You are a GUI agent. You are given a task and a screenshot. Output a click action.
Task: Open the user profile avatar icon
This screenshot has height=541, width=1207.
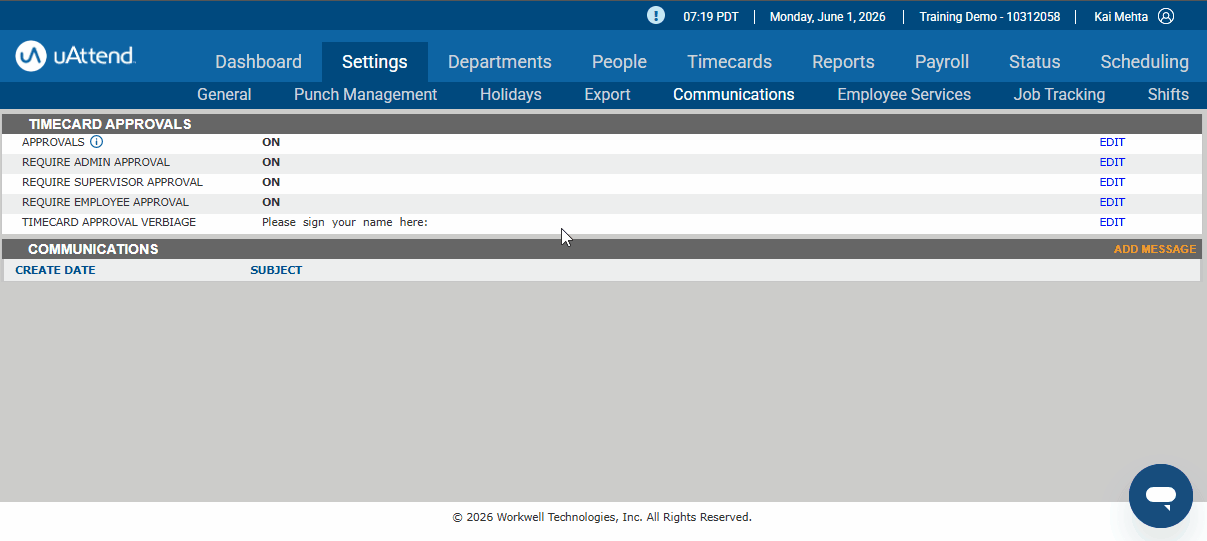[x=1166, y=16]
